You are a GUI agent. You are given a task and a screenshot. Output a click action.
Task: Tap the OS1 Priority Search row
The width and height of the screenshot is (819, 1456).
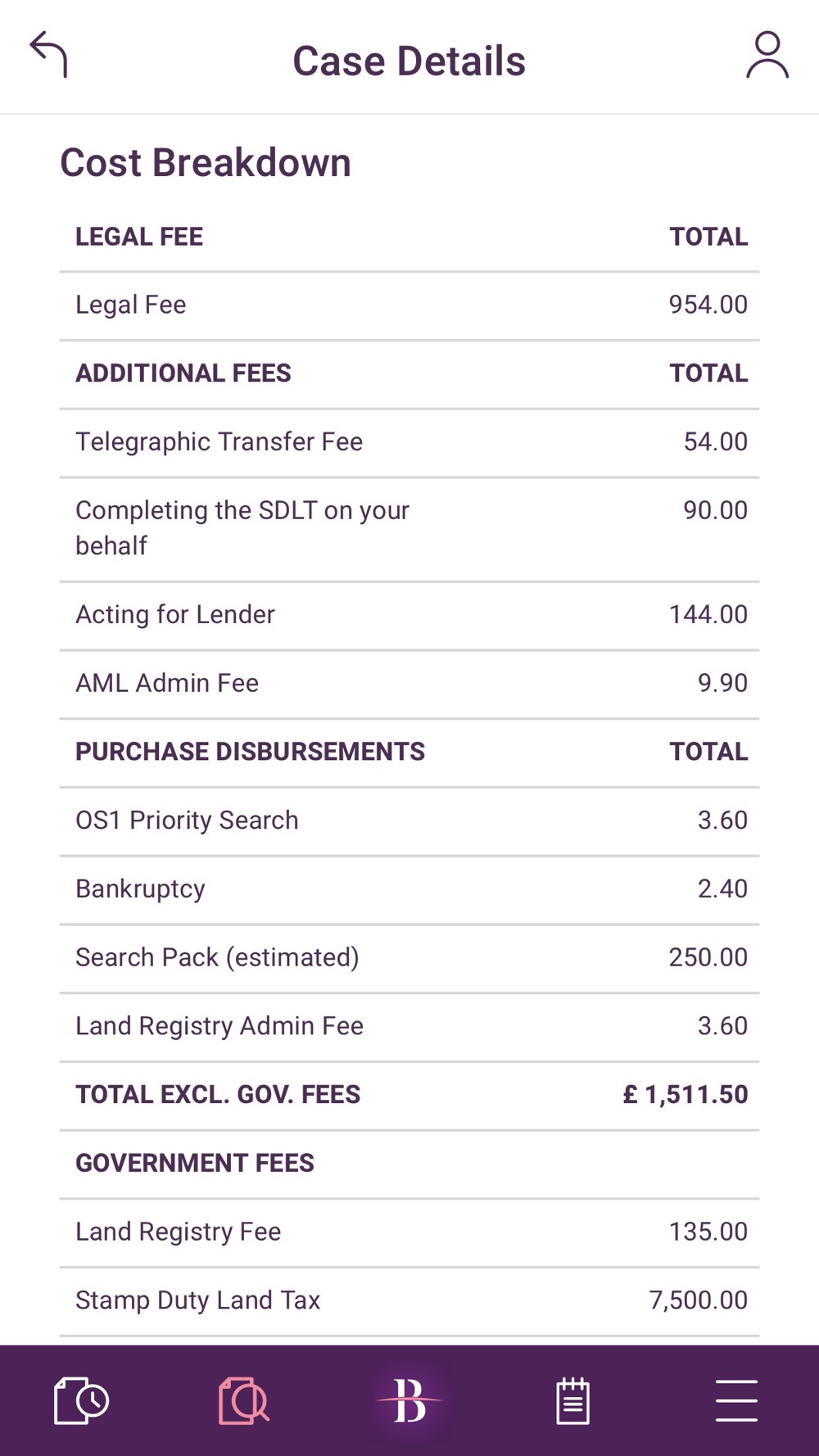[x=409, y=821]
